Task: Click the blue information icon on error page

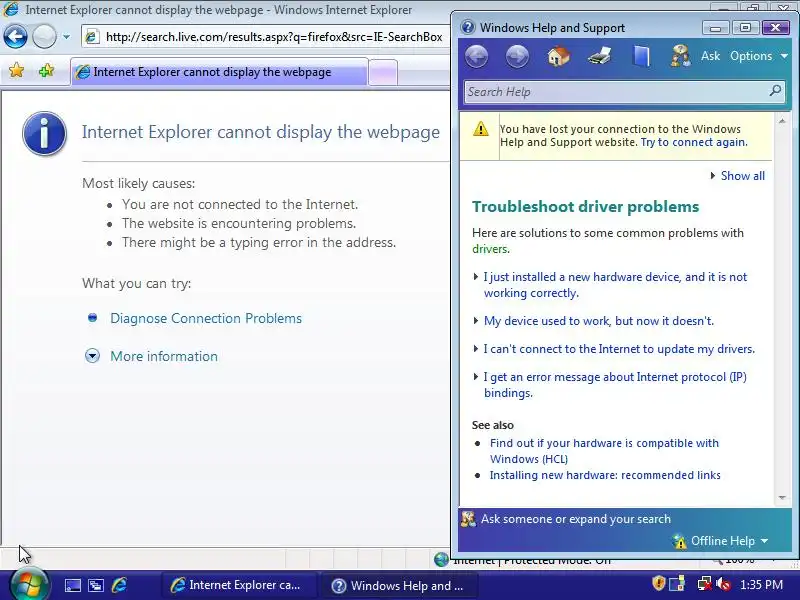Action: coord(44,134)
